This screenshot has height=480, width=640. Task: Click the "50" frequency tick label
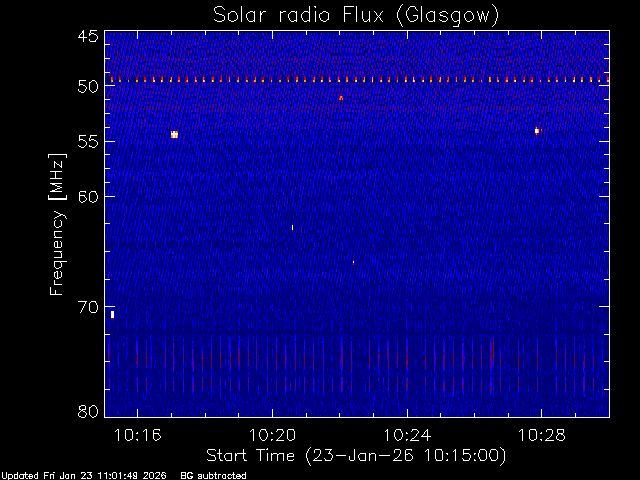(x=88, y=87)
